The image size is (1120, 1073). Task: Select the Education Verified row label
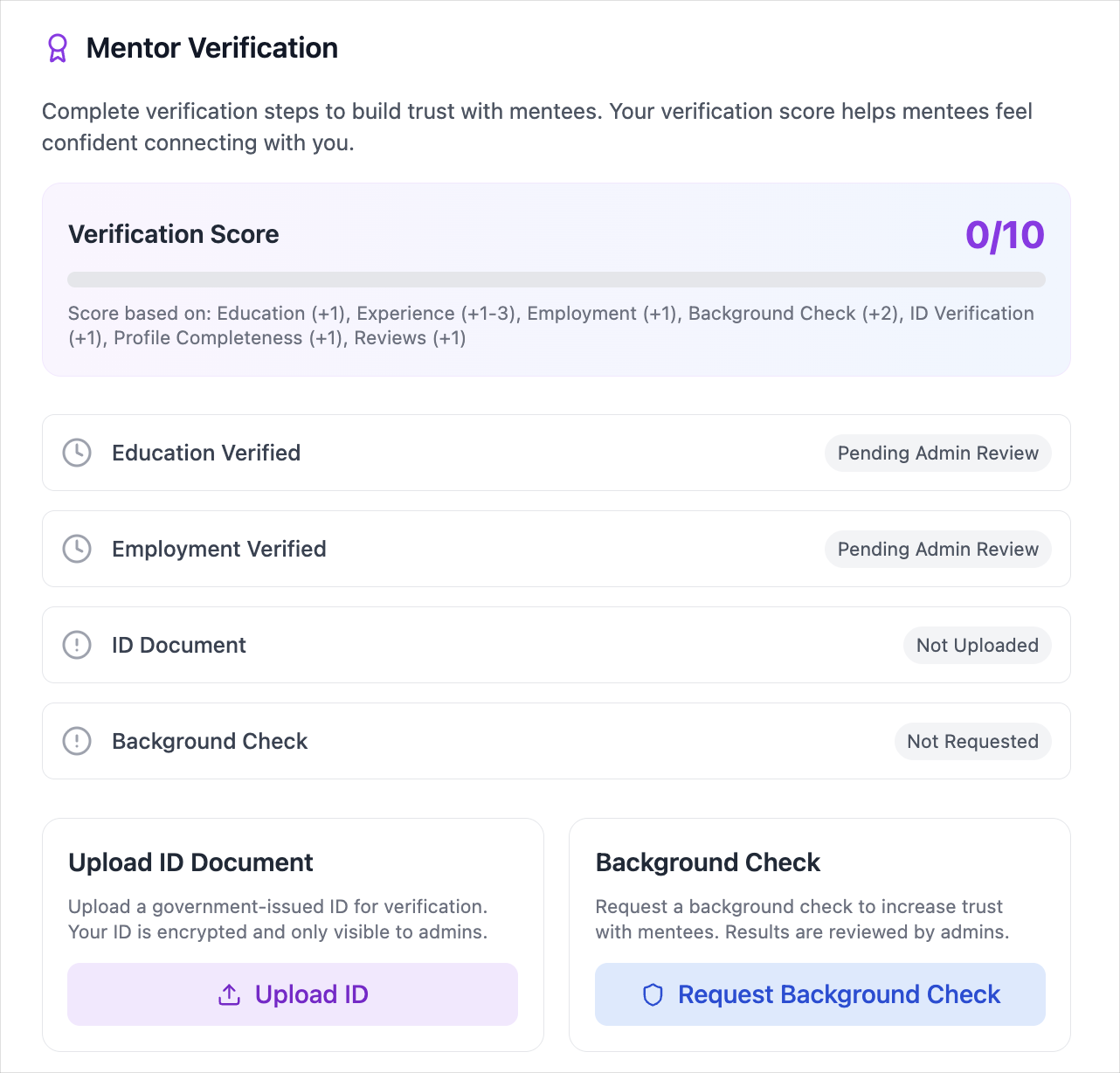point(206,453)
